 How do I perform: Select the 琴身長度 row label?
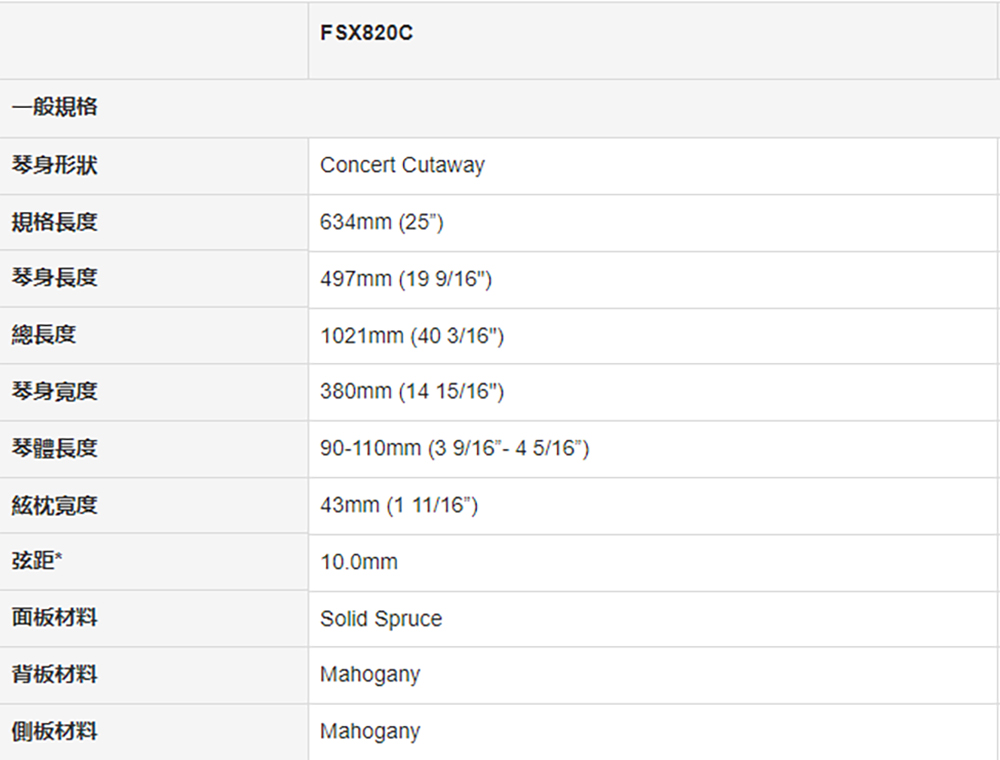54,278
